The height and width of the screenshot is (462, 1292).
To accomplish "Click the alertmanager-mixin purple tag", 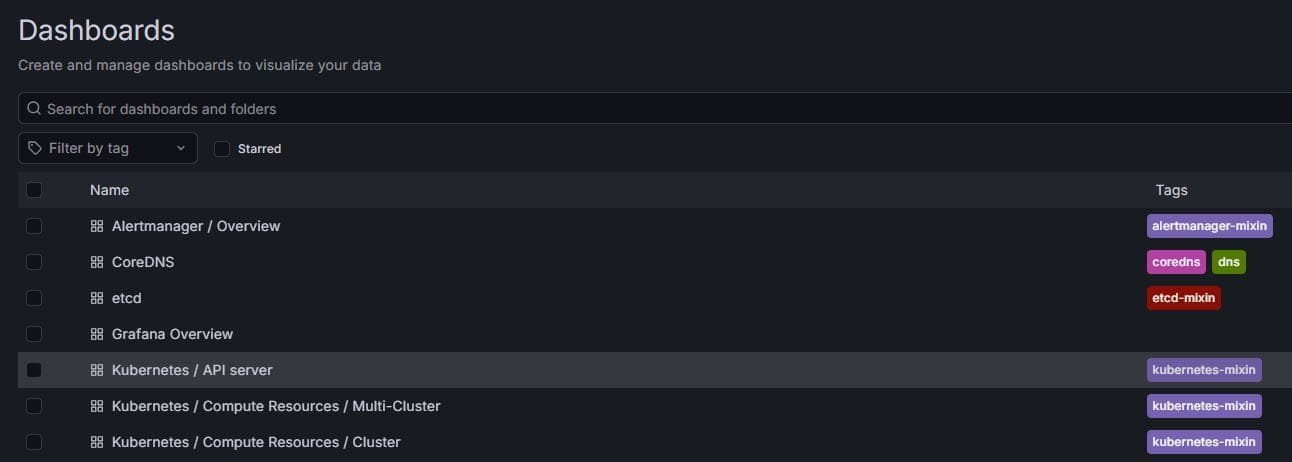I will tap(1209, 226).
